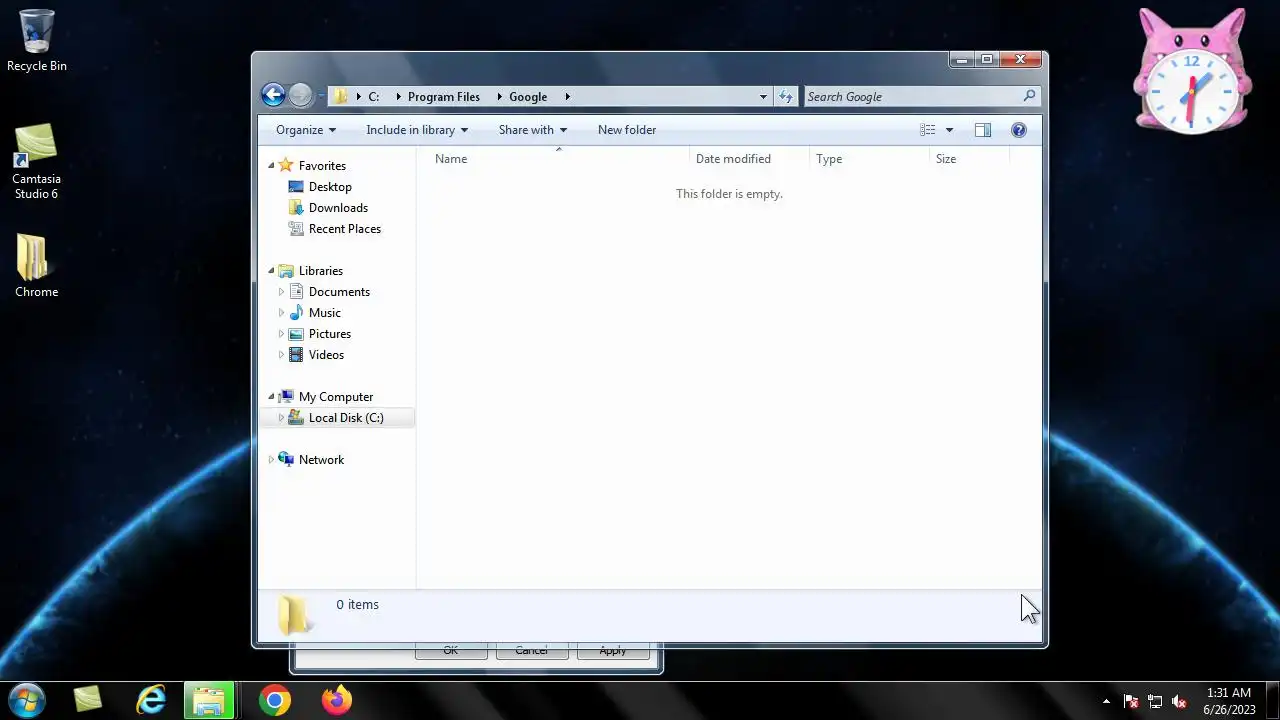This screenshot has height=720, width=1280.
Task: Click the Forward navigation arrow button
Action: 301,95
